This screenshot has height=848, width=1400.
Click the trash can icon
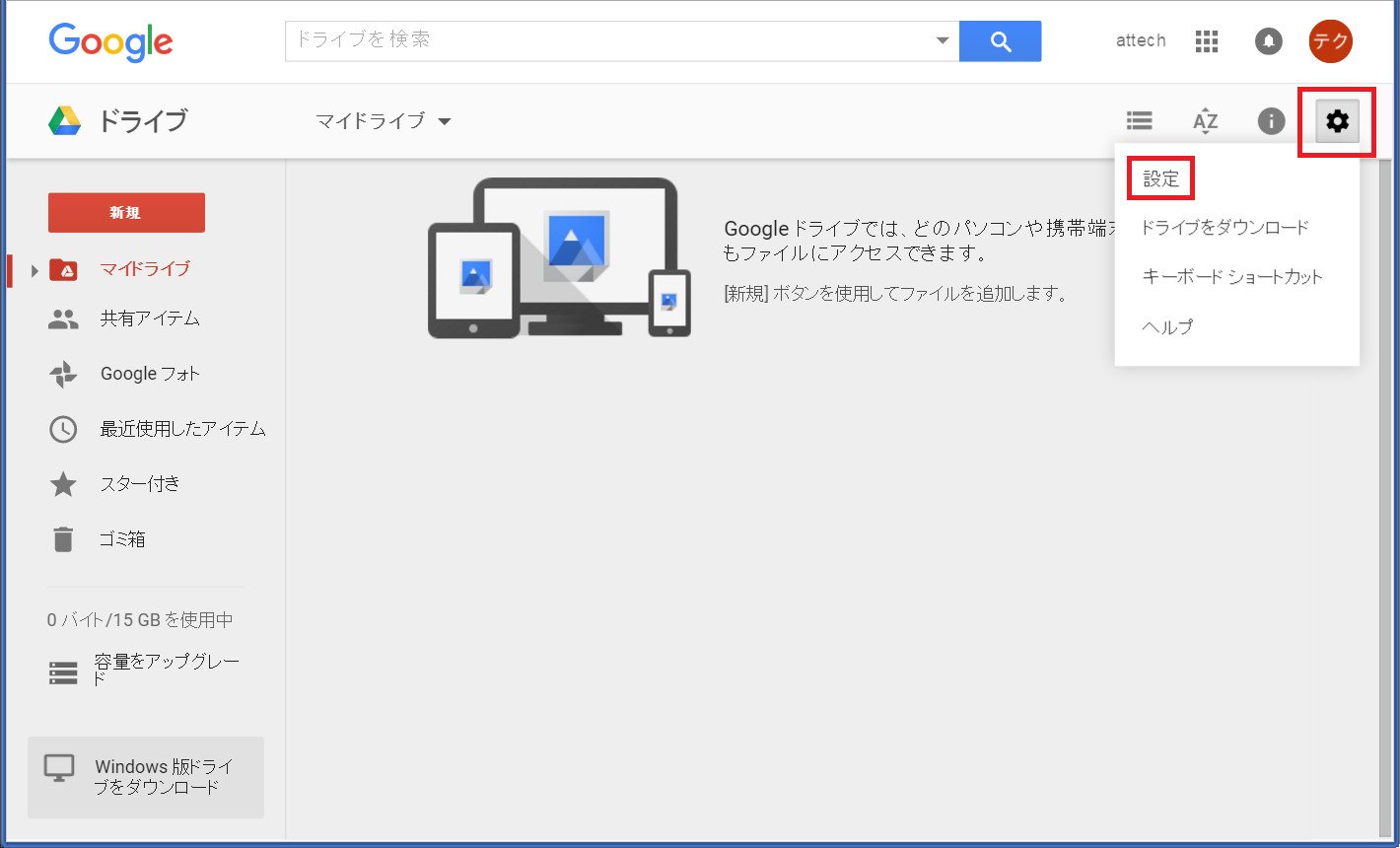coord(63,539)
